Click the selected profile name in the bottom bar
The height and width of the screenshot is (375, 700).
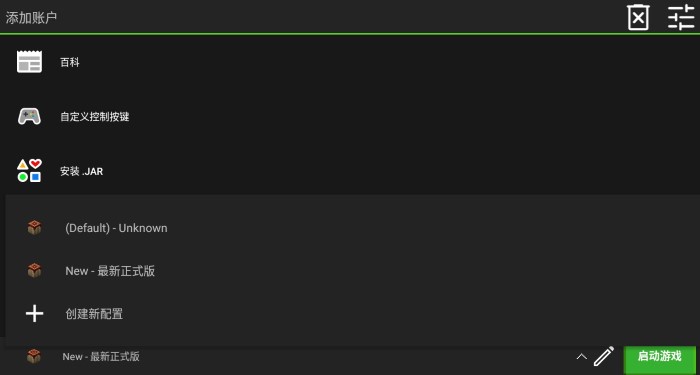click(101, 357)
